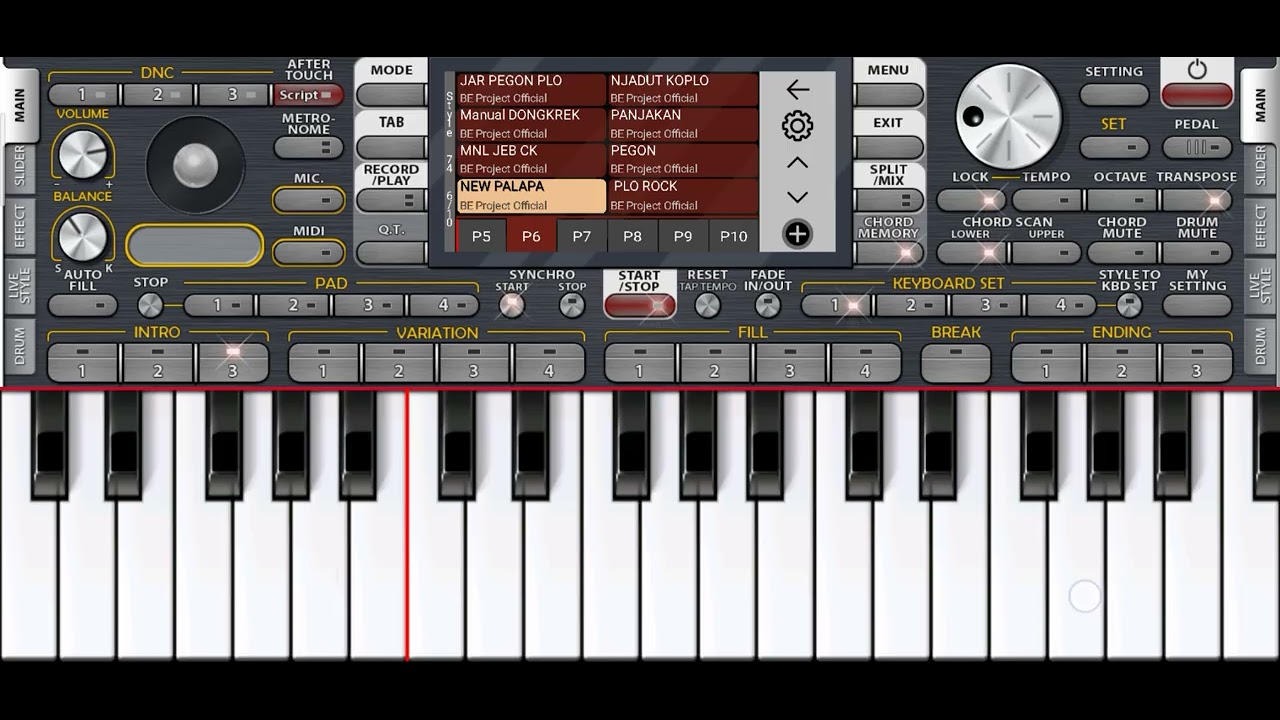Screen dimensions: 1280x720
Task: Switch to the P6 page tab
Action: click(531, 236)
